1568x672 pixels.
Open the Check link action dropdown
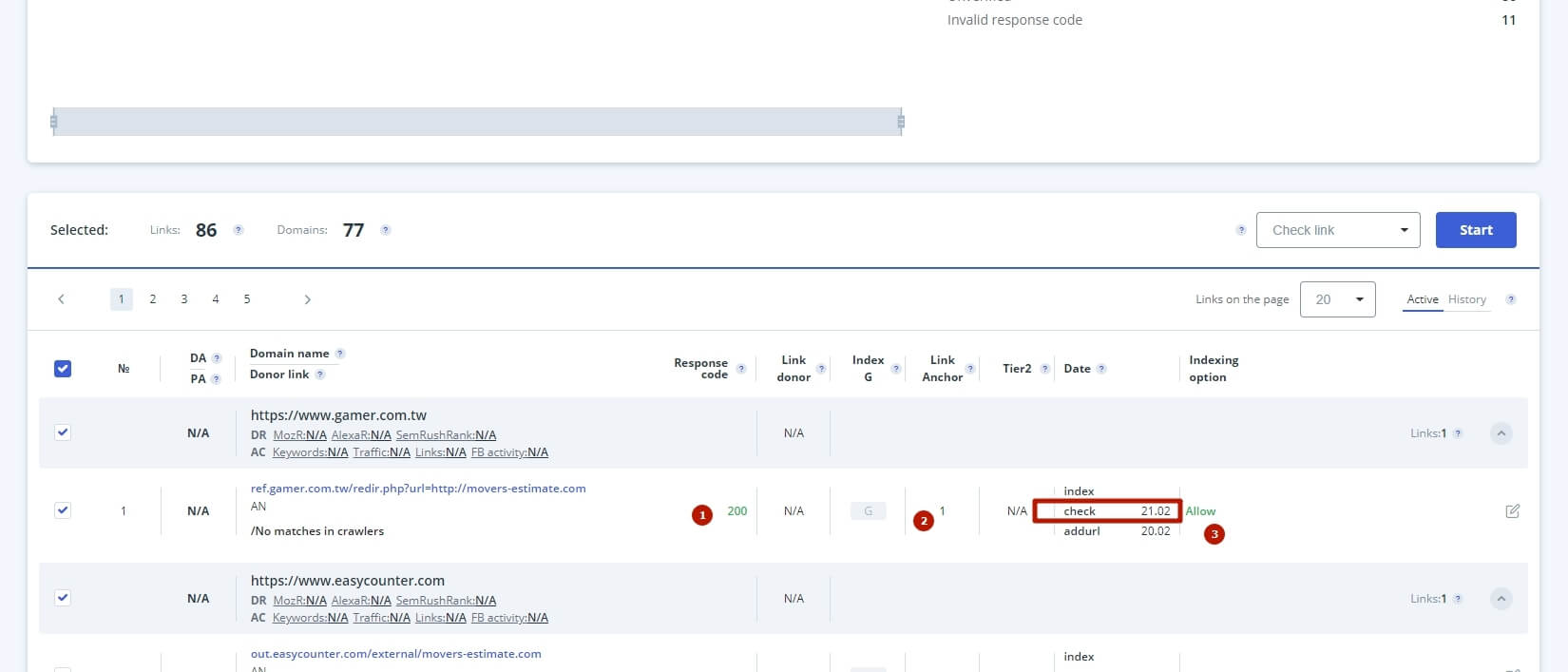coord(1338,230)
